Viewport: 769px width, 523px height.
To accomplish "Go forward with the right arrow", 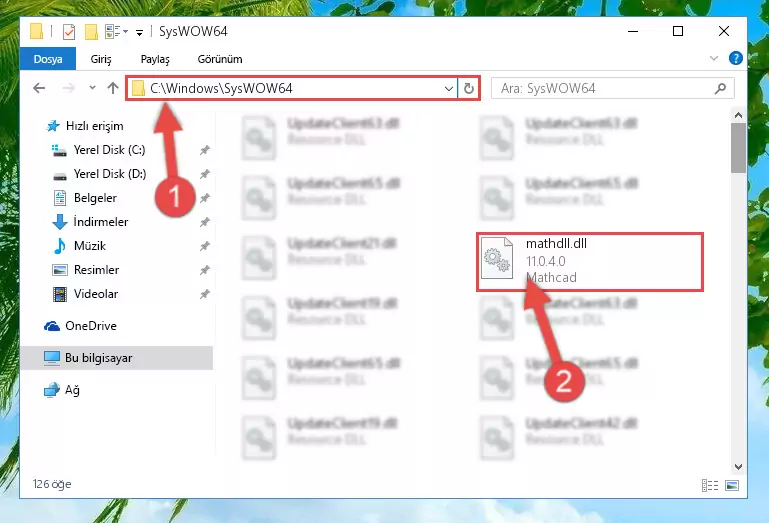I will coord(69,88).
